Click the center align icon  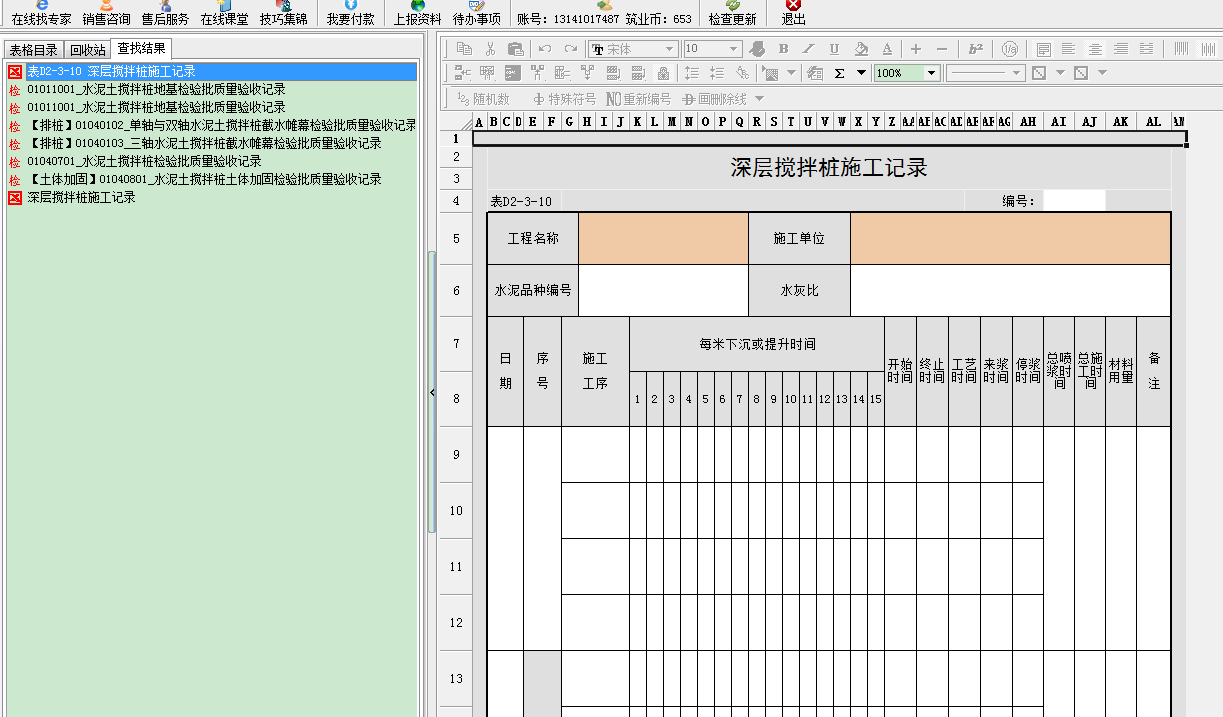pos(1095,49)
